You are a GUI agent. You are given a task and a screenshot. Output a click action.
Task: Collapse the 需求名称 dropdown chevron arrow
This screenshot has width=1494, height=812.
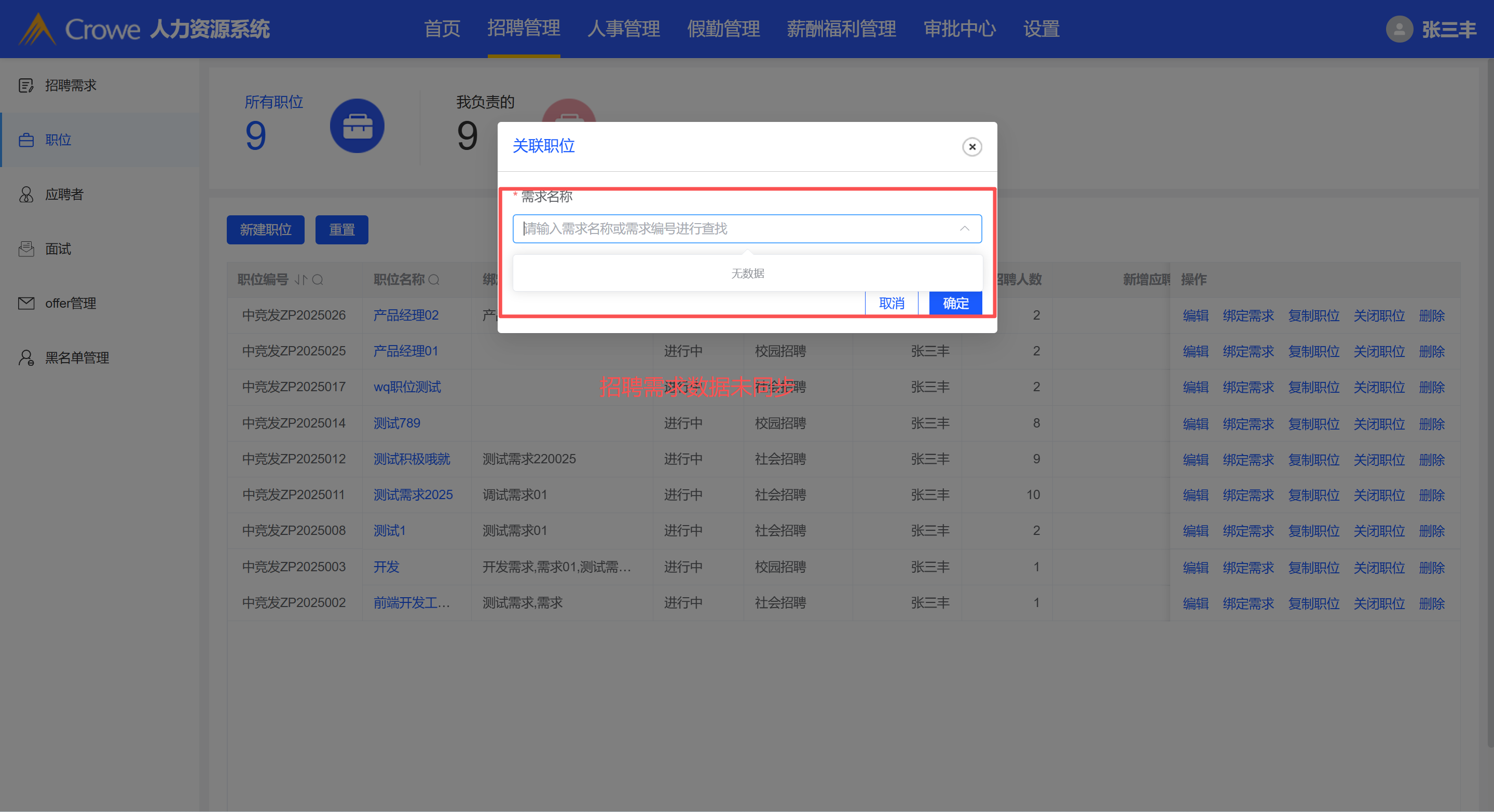click(964, 228)
